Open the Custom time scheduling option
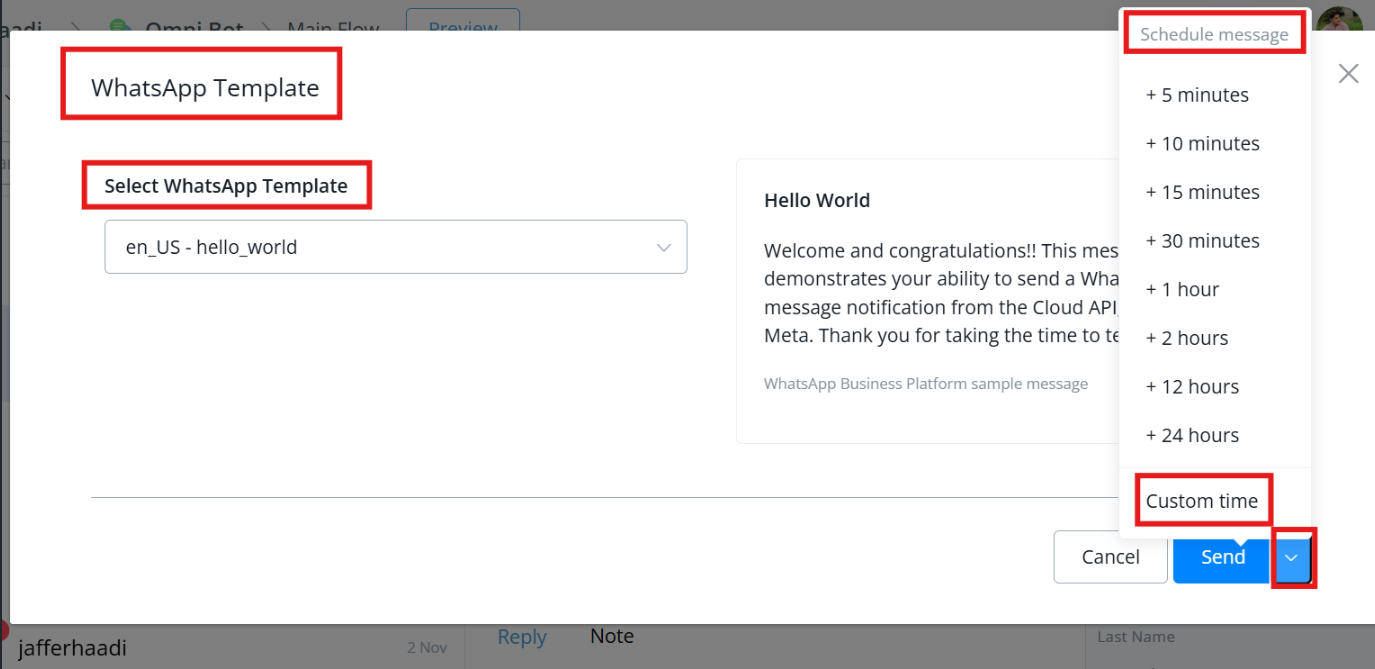The height and width of the screenshot is (669, 1375). pyautogui.click(x=1202, y=501)
